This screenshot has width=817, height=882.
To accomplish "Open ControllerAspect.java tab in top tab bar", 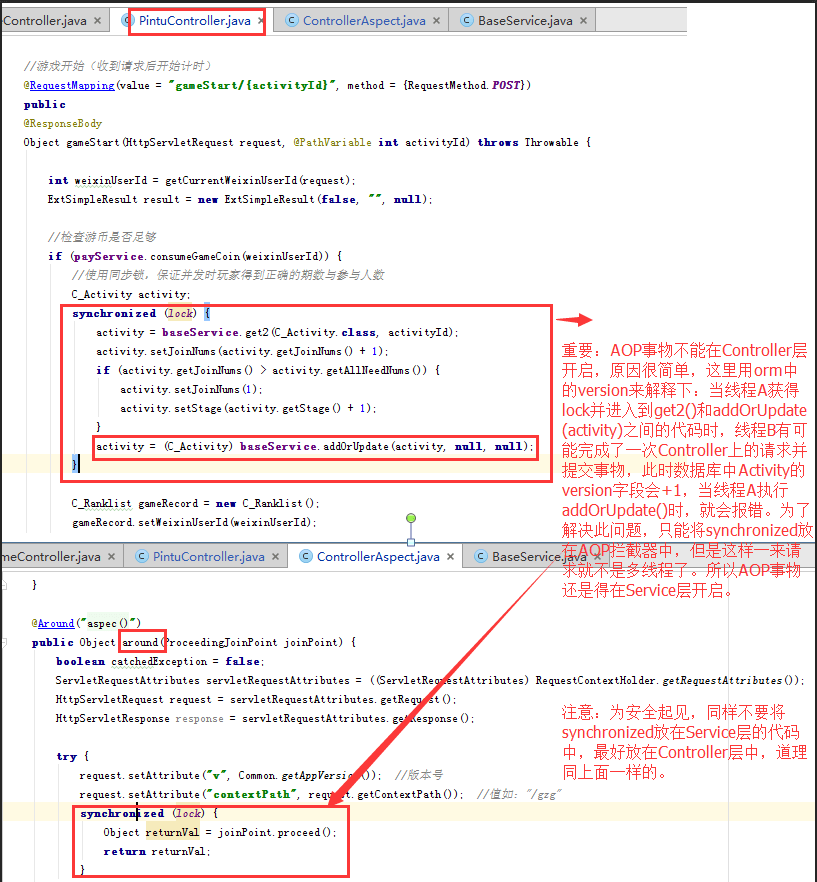I will 364,21.
